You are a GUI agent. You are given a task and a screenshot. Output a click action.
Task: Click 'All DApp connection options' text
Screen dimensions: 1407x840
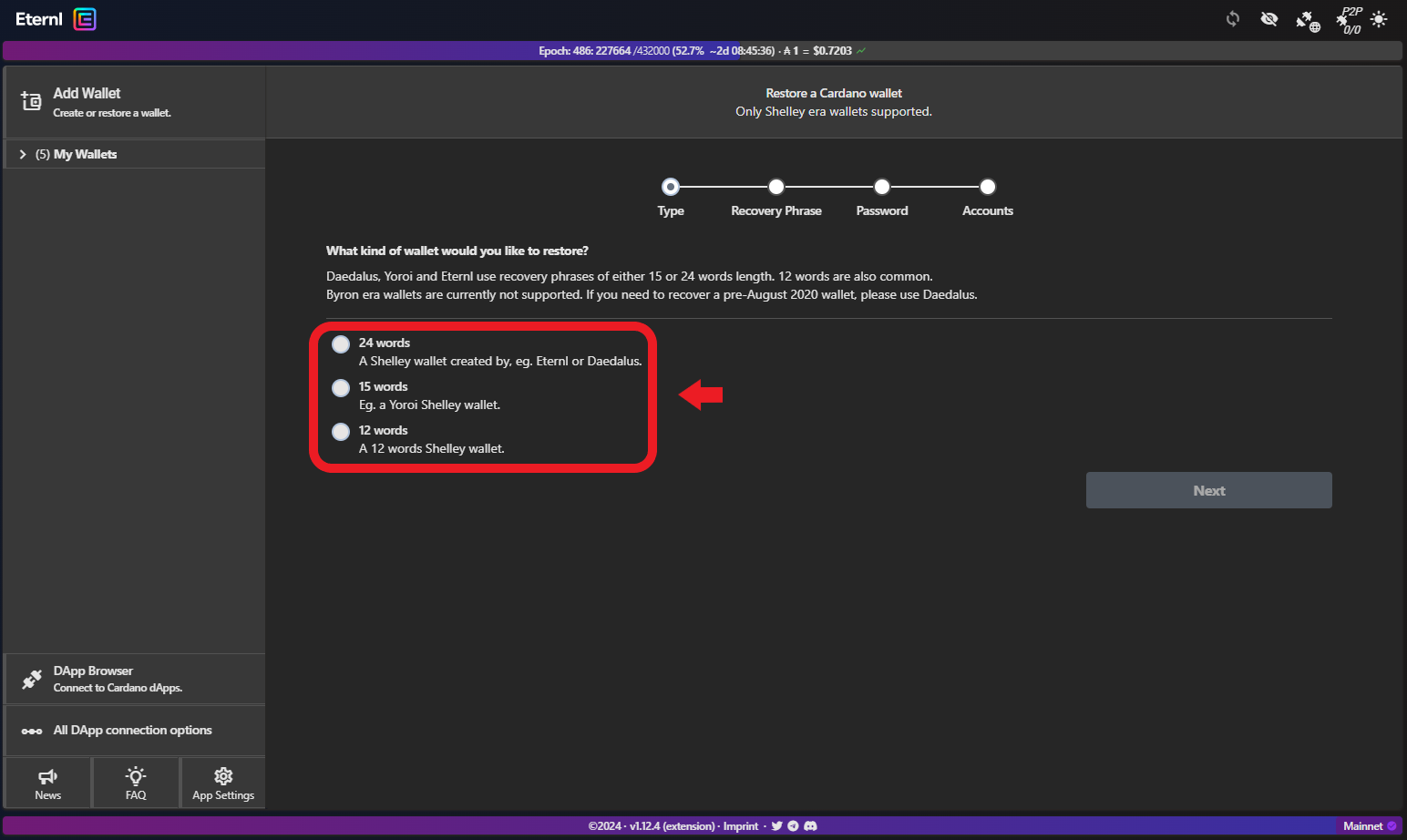[133, 731]
